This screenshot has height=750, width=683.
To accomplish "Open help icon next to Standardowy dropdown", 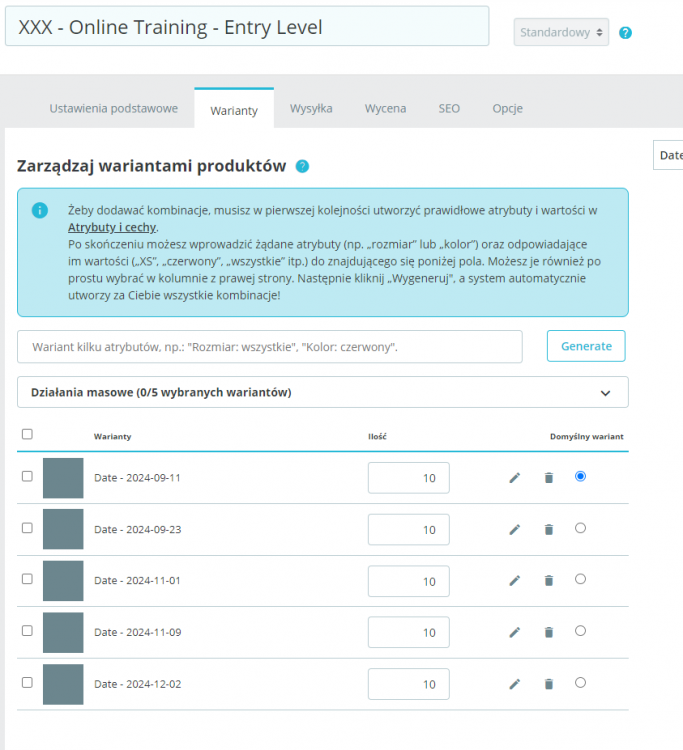I will click(625, 33).
